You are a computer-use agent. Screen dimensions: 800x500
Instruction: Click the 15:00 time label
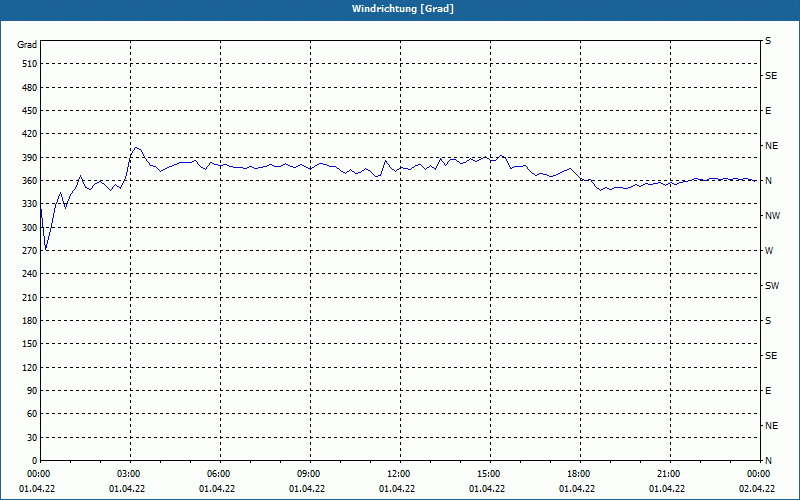click(487, 474)
